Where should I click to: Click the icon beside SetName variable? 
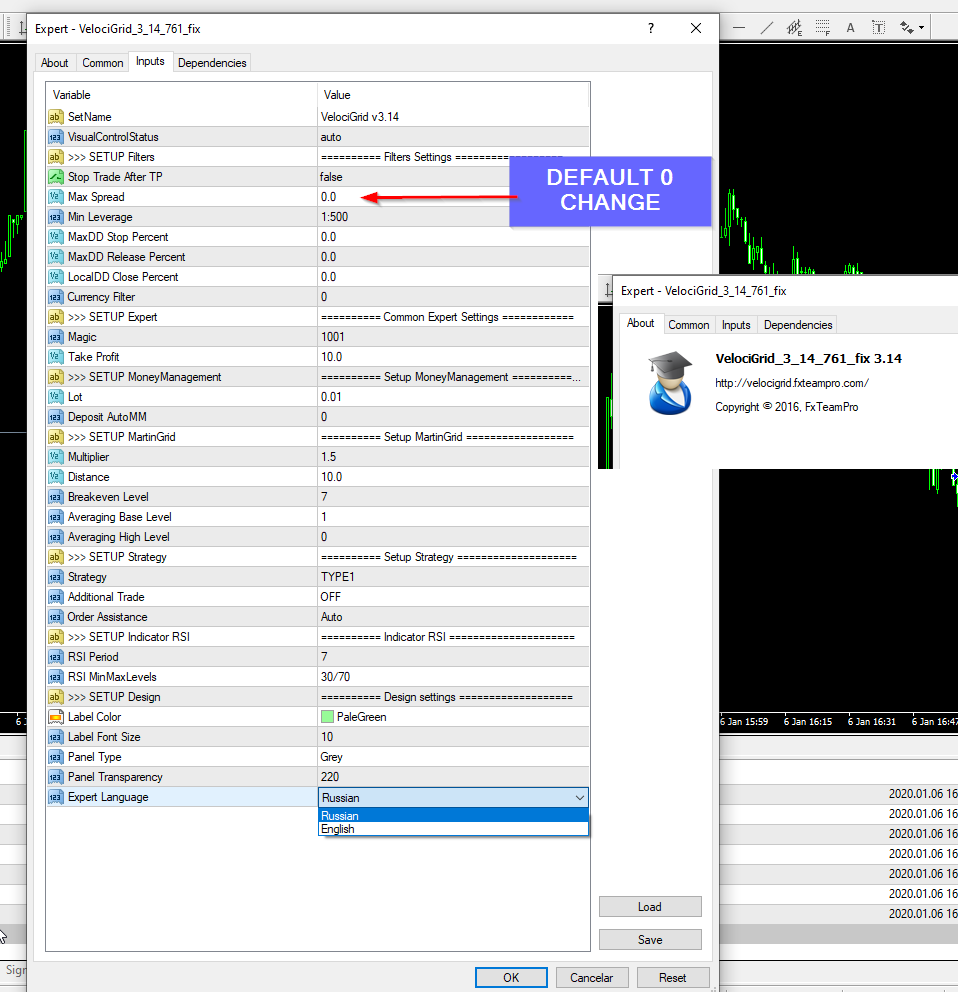point(56,117)
